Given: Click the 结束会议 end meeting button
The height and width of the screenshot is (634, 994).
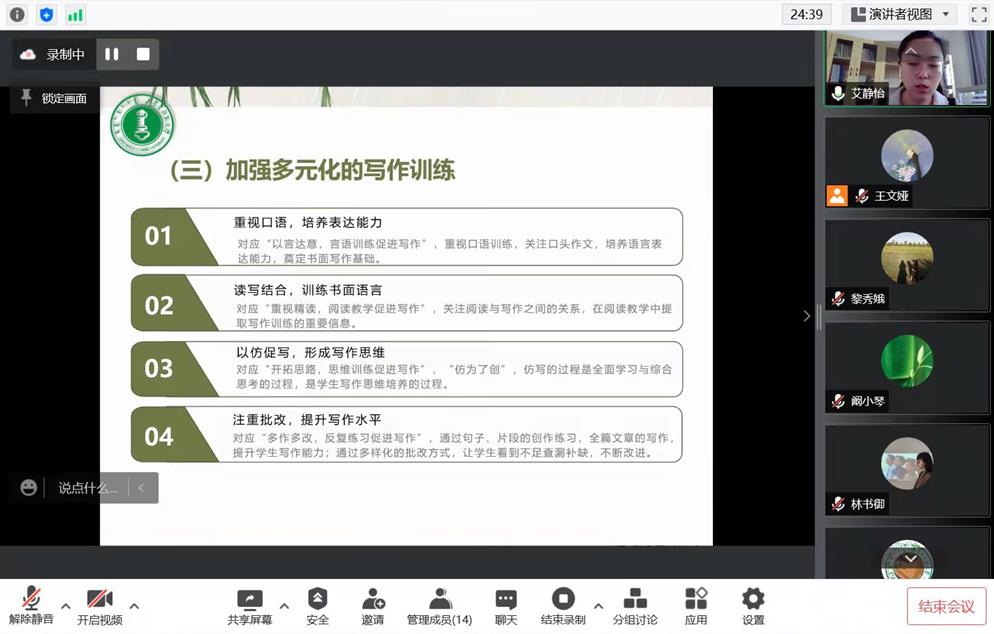Looking at the screenshot, I should [x=946, y=606].
